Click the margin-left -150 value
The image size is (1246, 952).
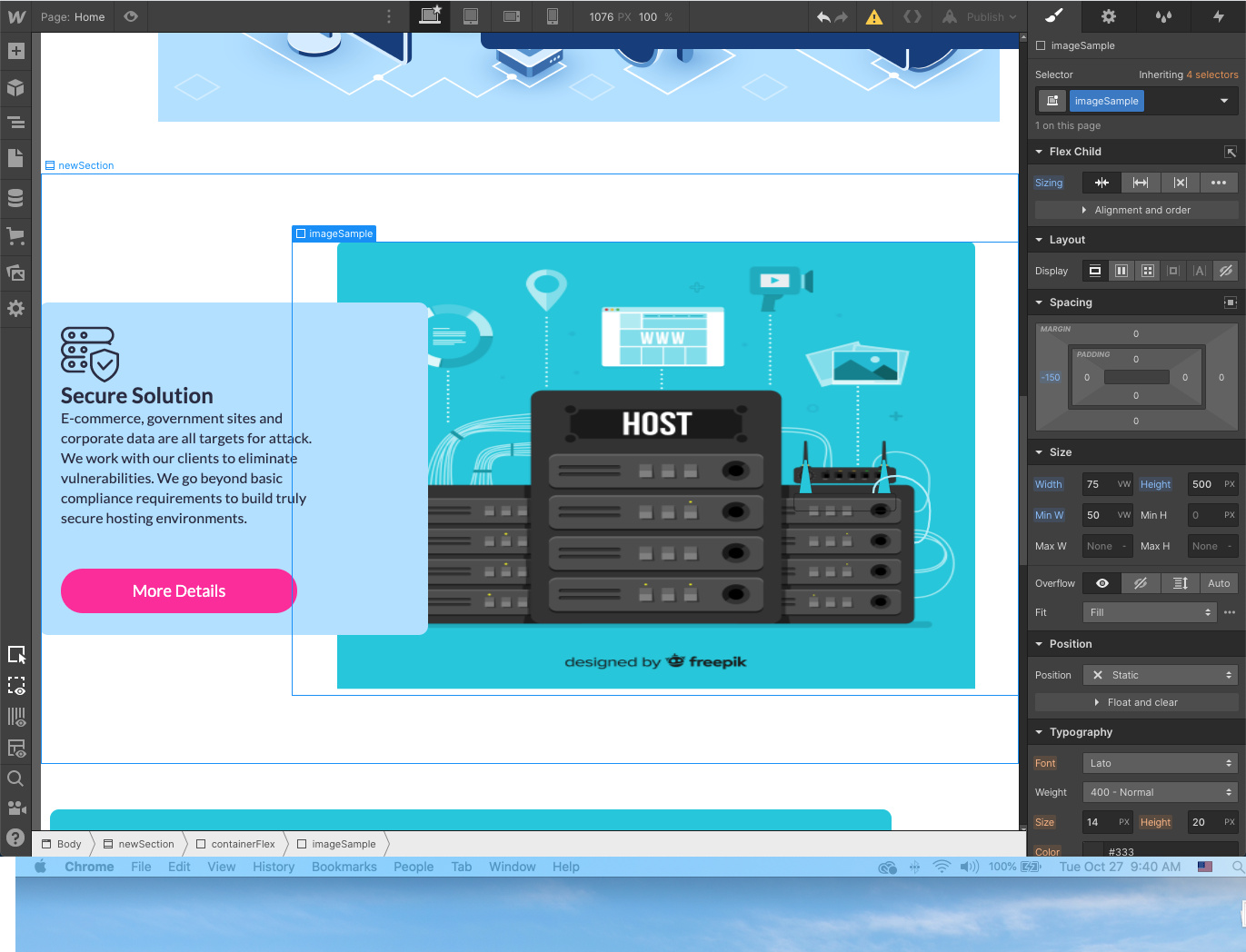[1051, 377]
